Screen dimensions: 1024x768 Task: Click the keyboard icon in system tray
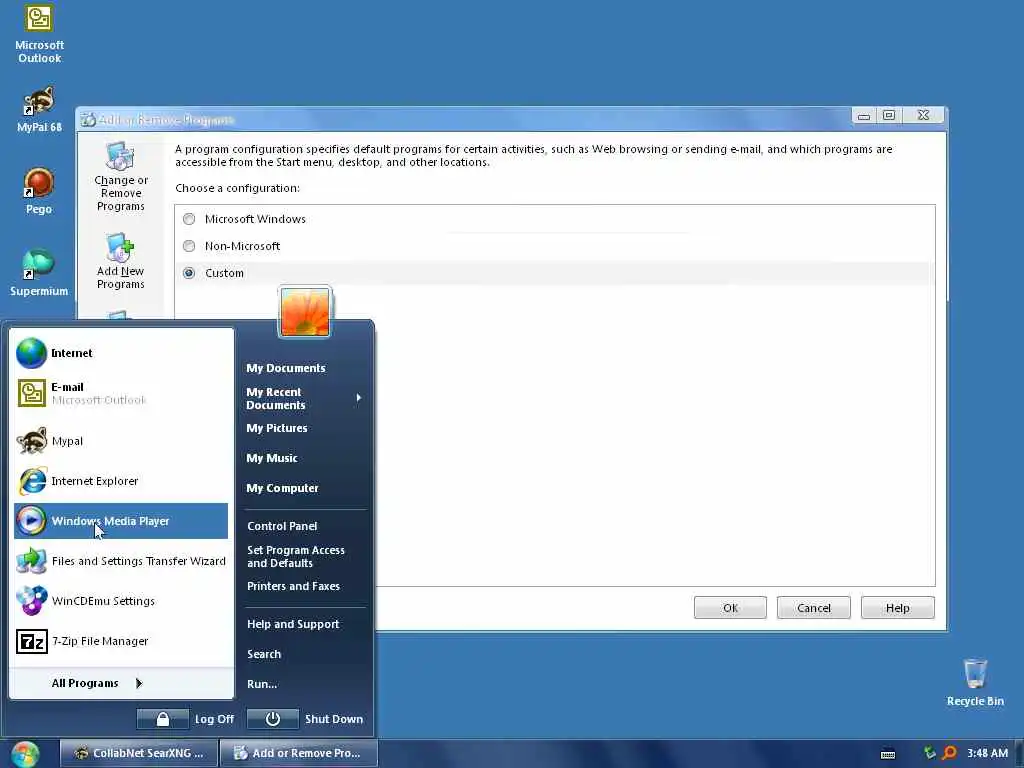[888, 754]
